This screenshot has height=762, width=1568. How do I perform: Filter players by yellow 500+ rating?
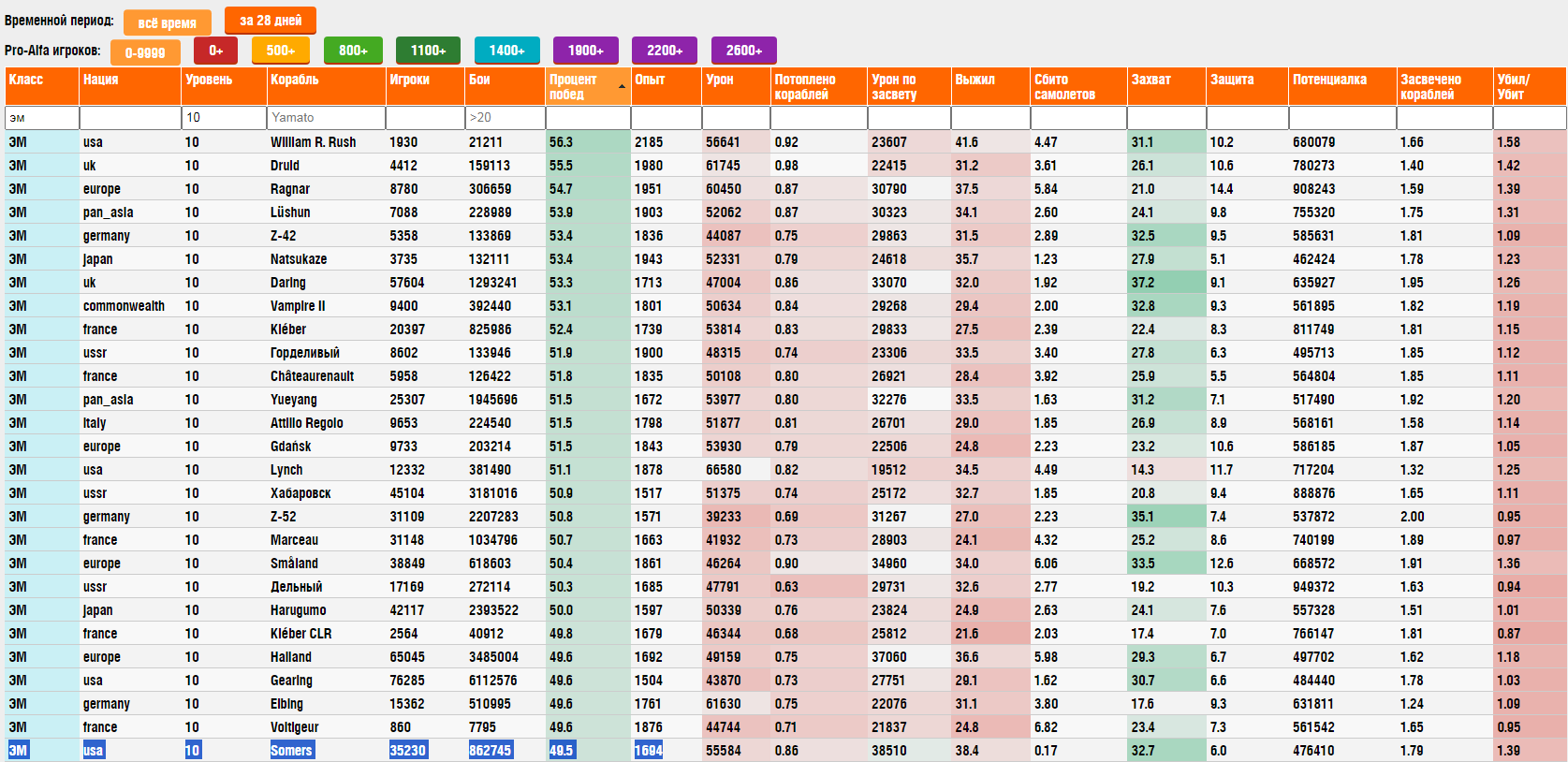(x=281, y=51)
